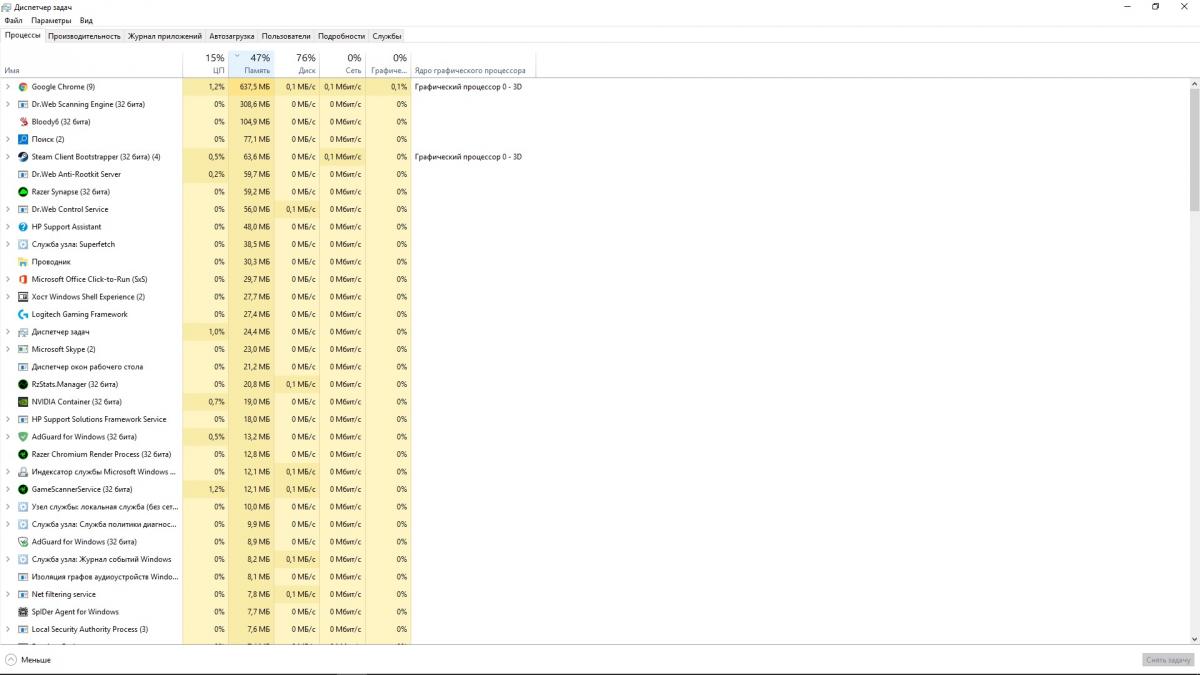The height and width of the screenshot is (675, 1200).
Task: Click the Razer Synapse icon
Action: 23,192
